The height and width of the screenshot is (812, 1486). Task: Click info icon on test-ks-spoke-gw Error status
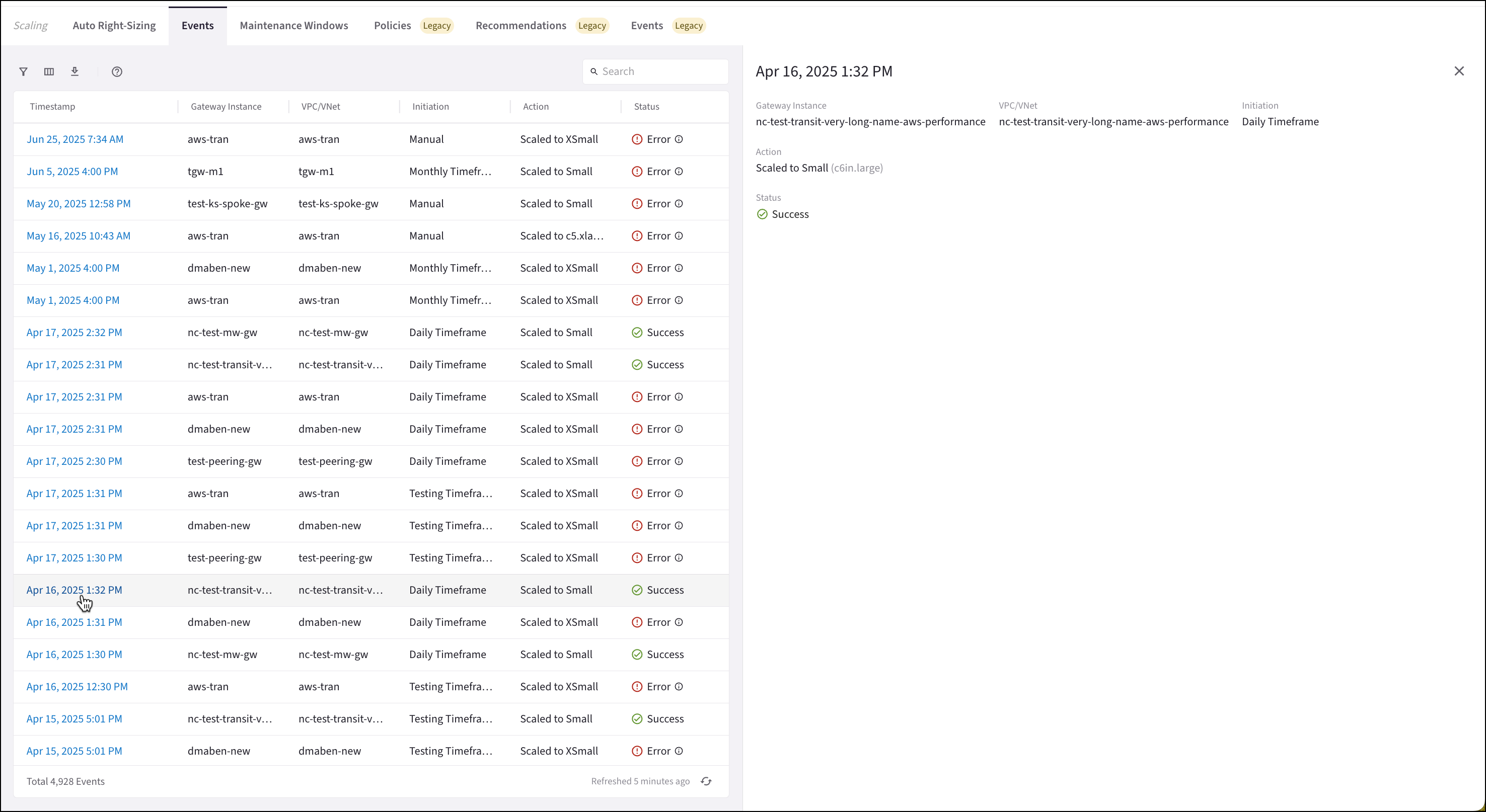(x=679, y=204)
